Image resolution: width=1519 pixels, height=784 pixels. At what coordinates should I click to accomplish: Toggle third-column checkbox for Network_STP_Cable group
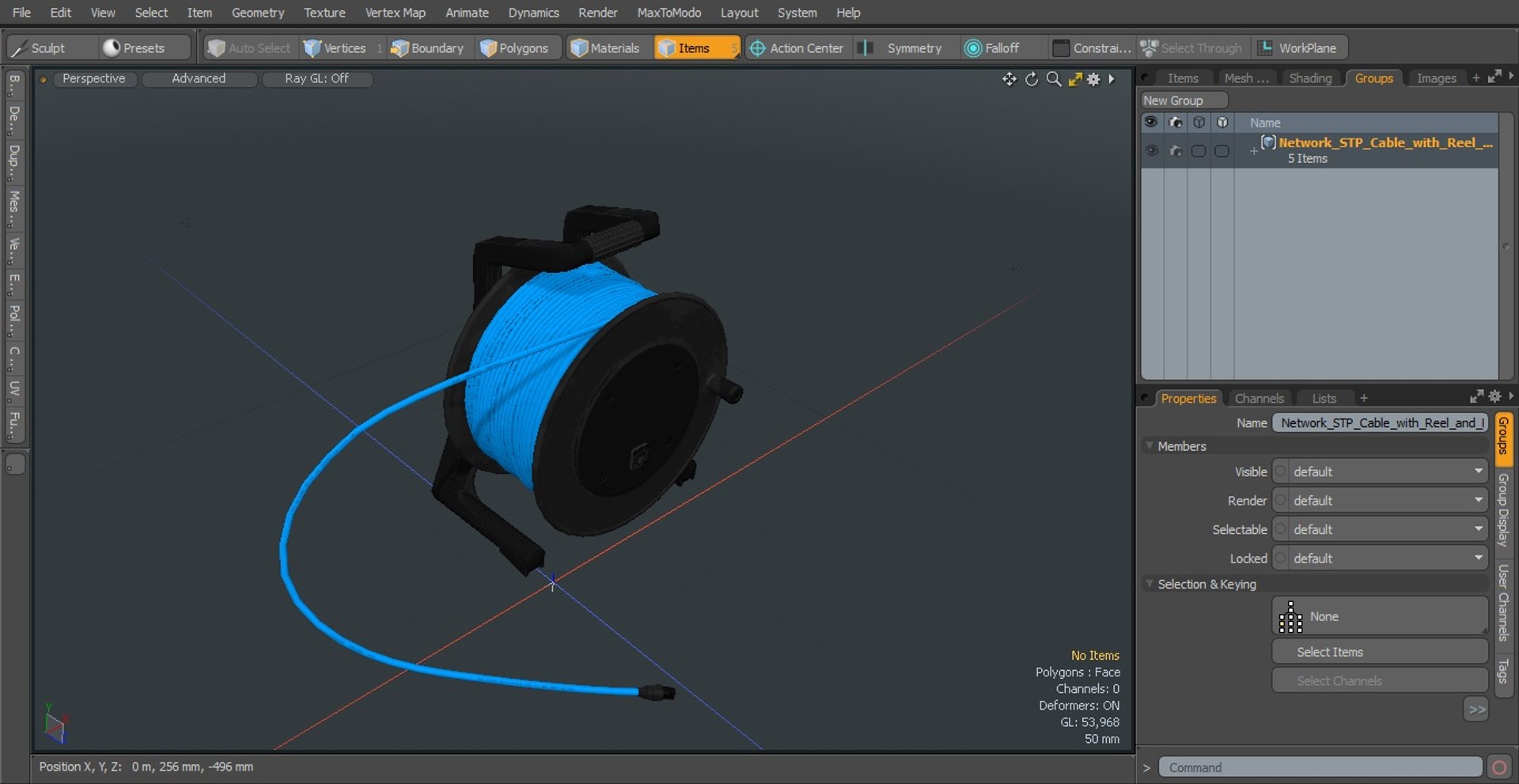coord(1199,150)
